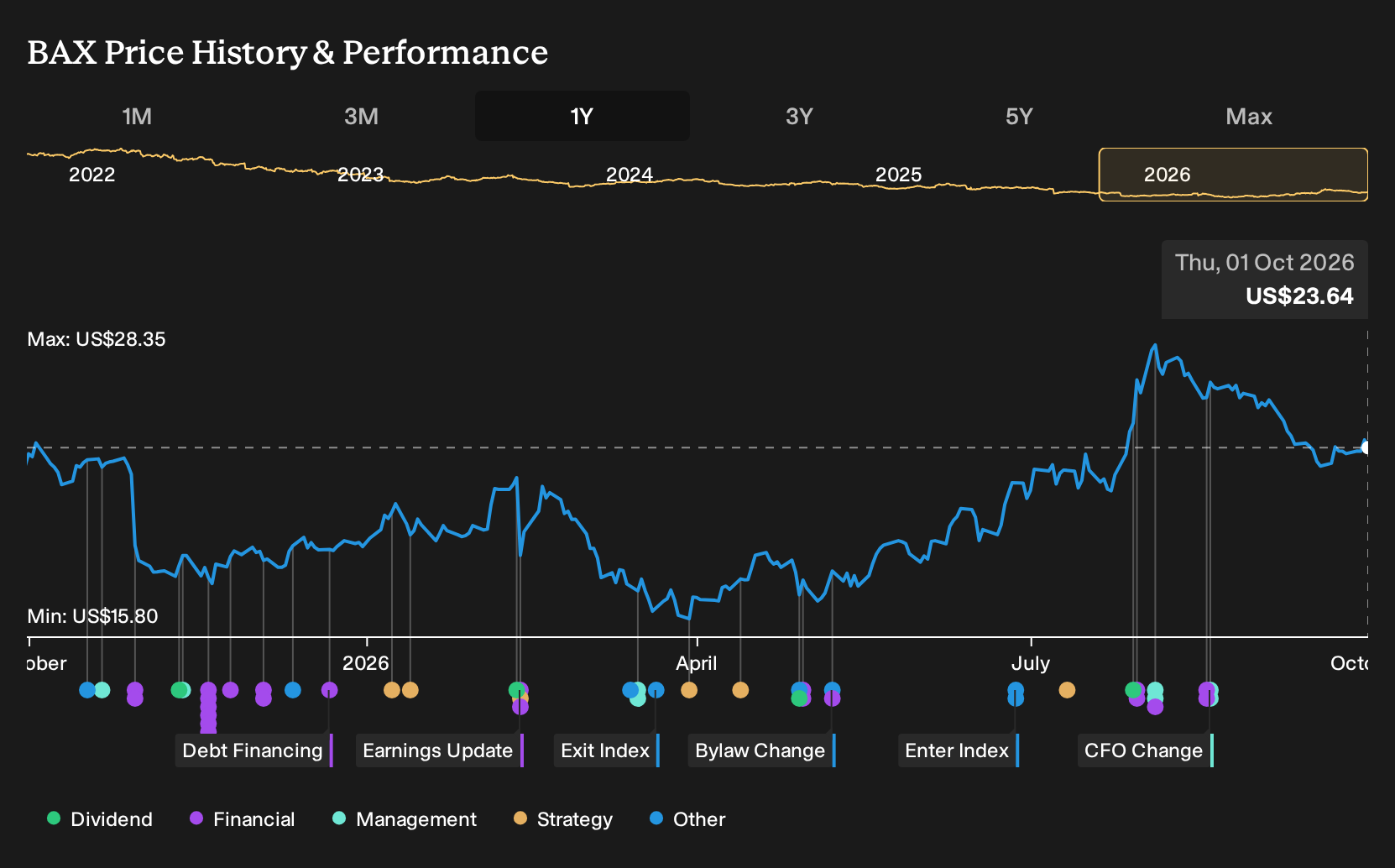Open the Earnings Update event label
This screenshot has height=868, width=1395.
tap(440, 750)
